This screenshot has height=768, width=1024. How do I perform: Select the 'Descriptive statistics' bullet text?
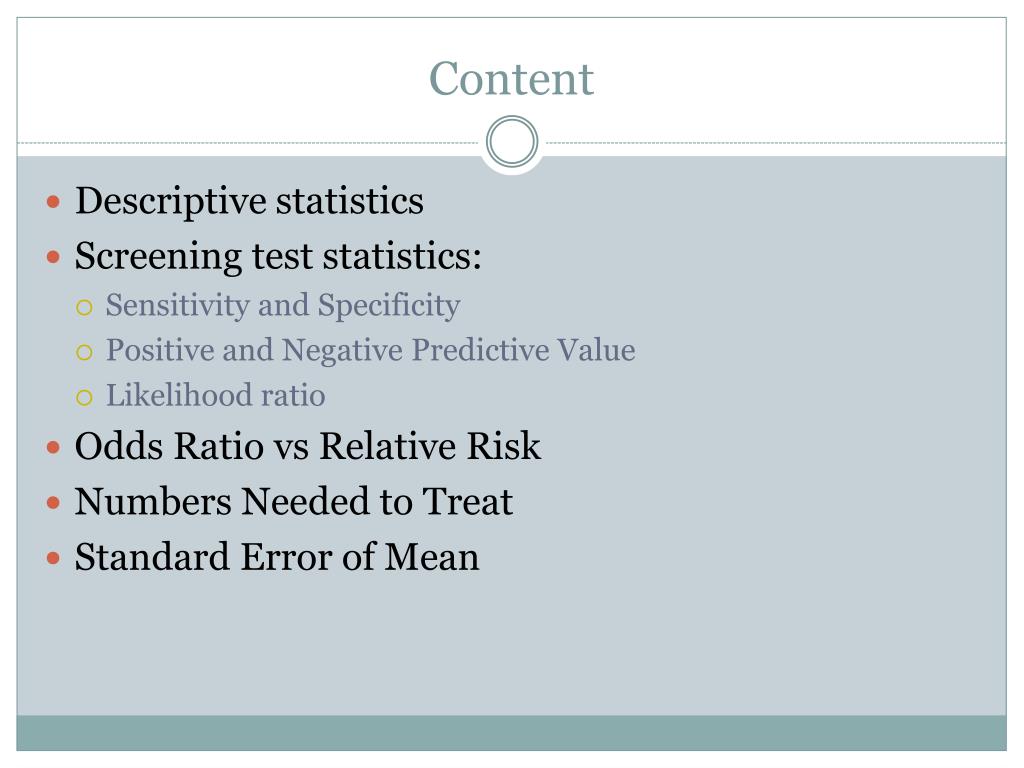(x=249, y=200)
